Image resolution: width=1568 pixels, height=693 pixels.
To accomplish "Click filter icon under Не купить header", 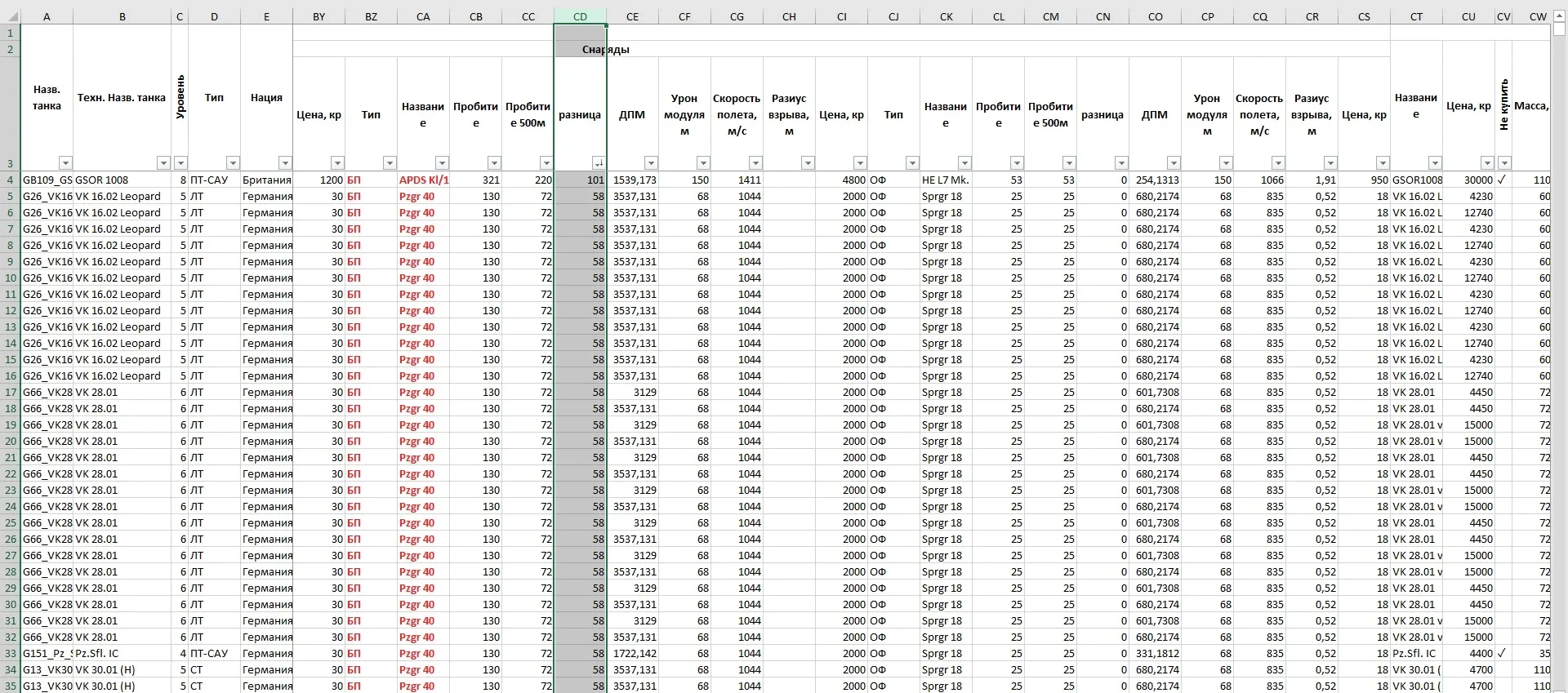I will pos(1504,163).
